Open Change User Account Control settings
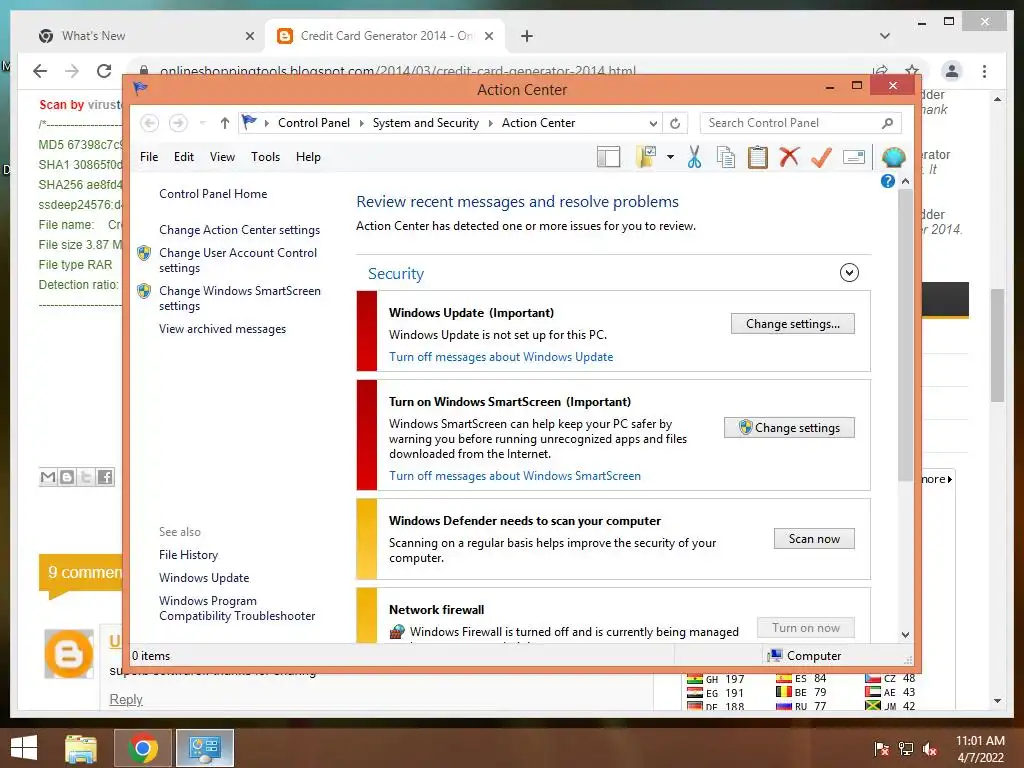This screenshot has width=1024, height=768. tap(238, 260)
